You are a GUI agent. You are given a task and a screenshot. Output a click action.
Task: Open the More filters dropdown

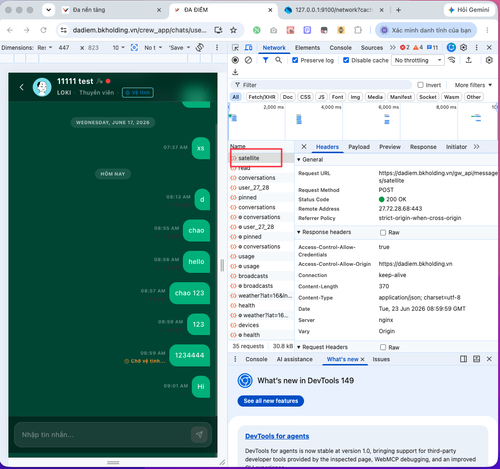pos(473,85)
